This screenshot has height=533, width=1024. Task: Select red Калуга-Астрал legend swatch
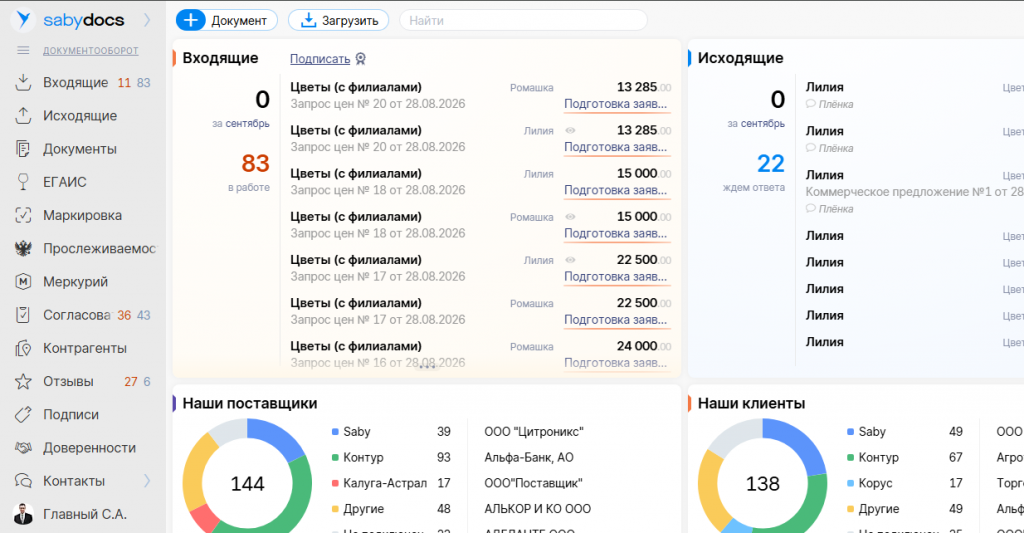(x=335, y=483)
